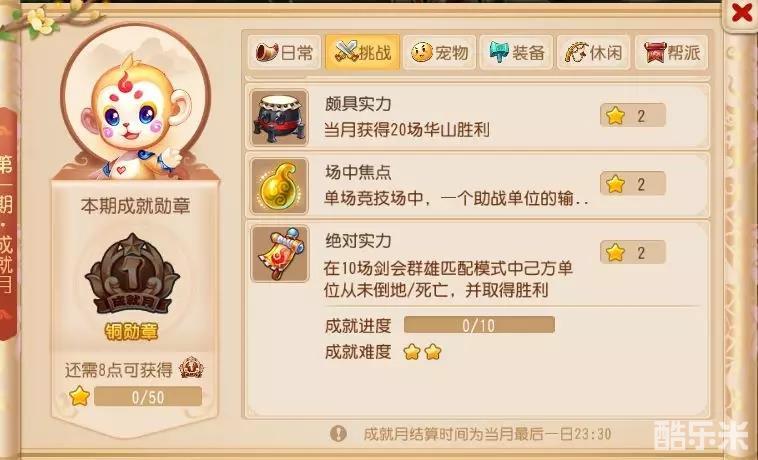Open the 装备 tab
This screenshot has width=758, height=460.
tap(516, 53)
